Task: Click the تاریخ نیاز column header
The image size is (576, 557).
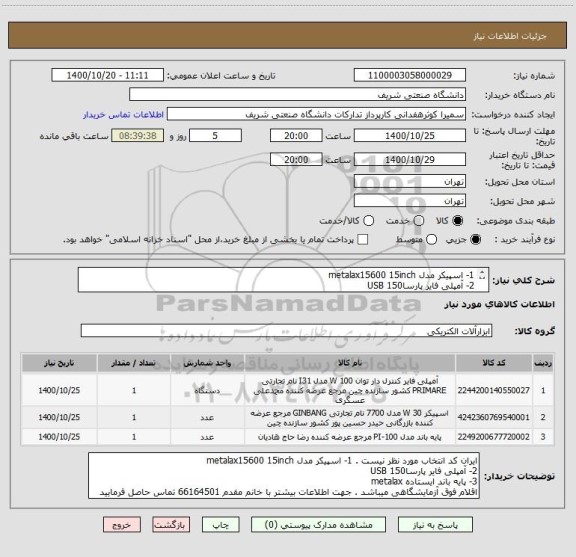Action: pyautogui.click(x=59, y=363)
